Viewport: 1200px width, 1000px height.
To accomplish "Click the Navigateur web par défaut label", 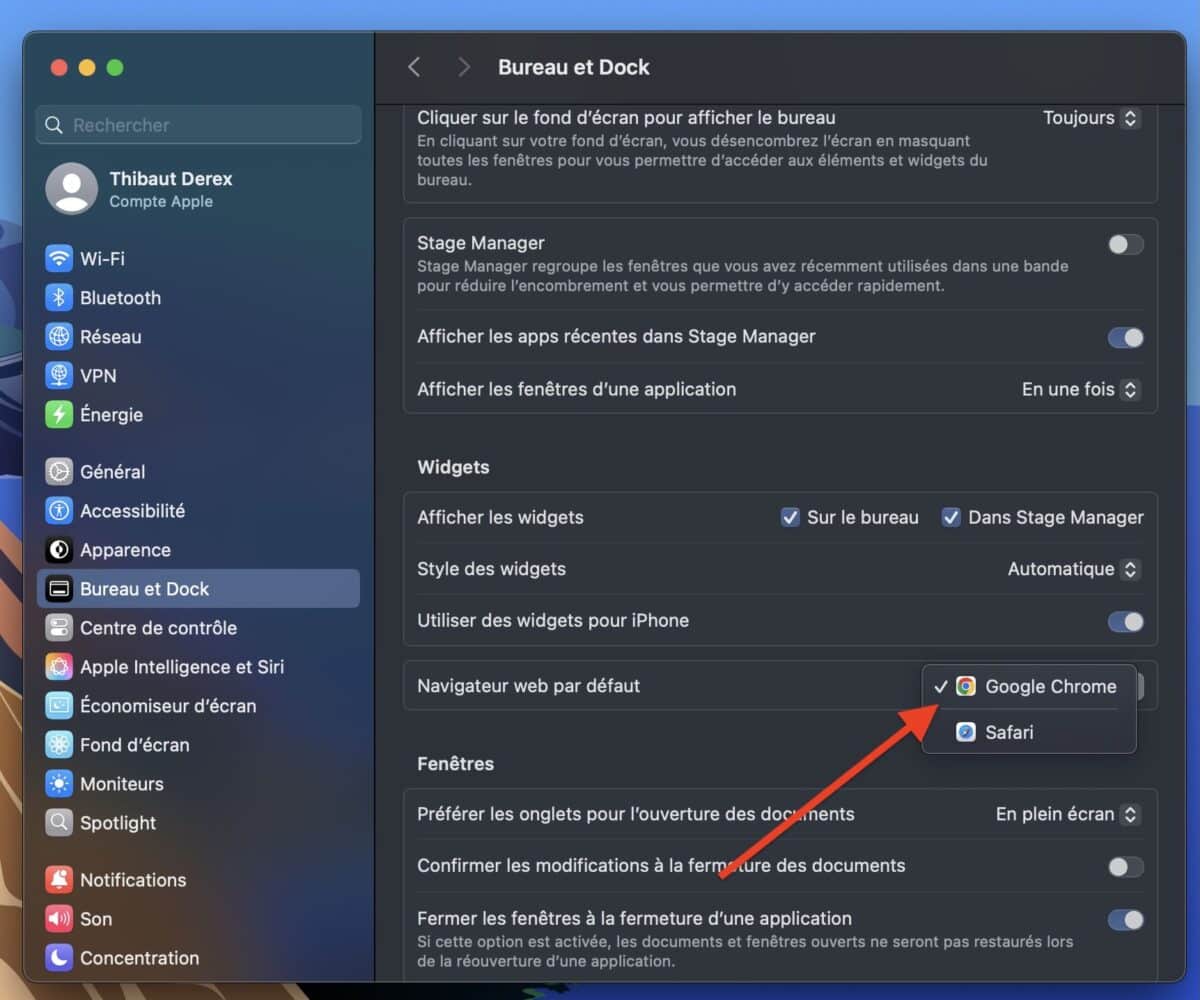I will tap(528, 686).
